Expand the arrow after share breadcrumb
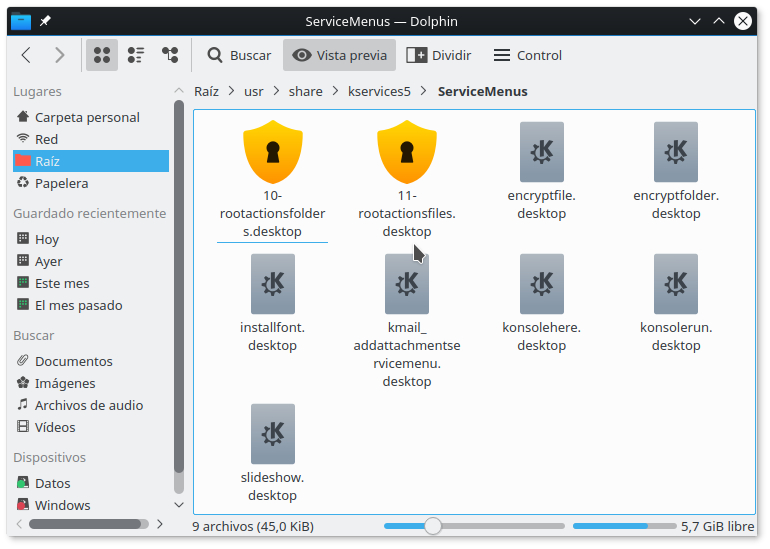Screen dimensions: 770x549 (x=335, y=91)
